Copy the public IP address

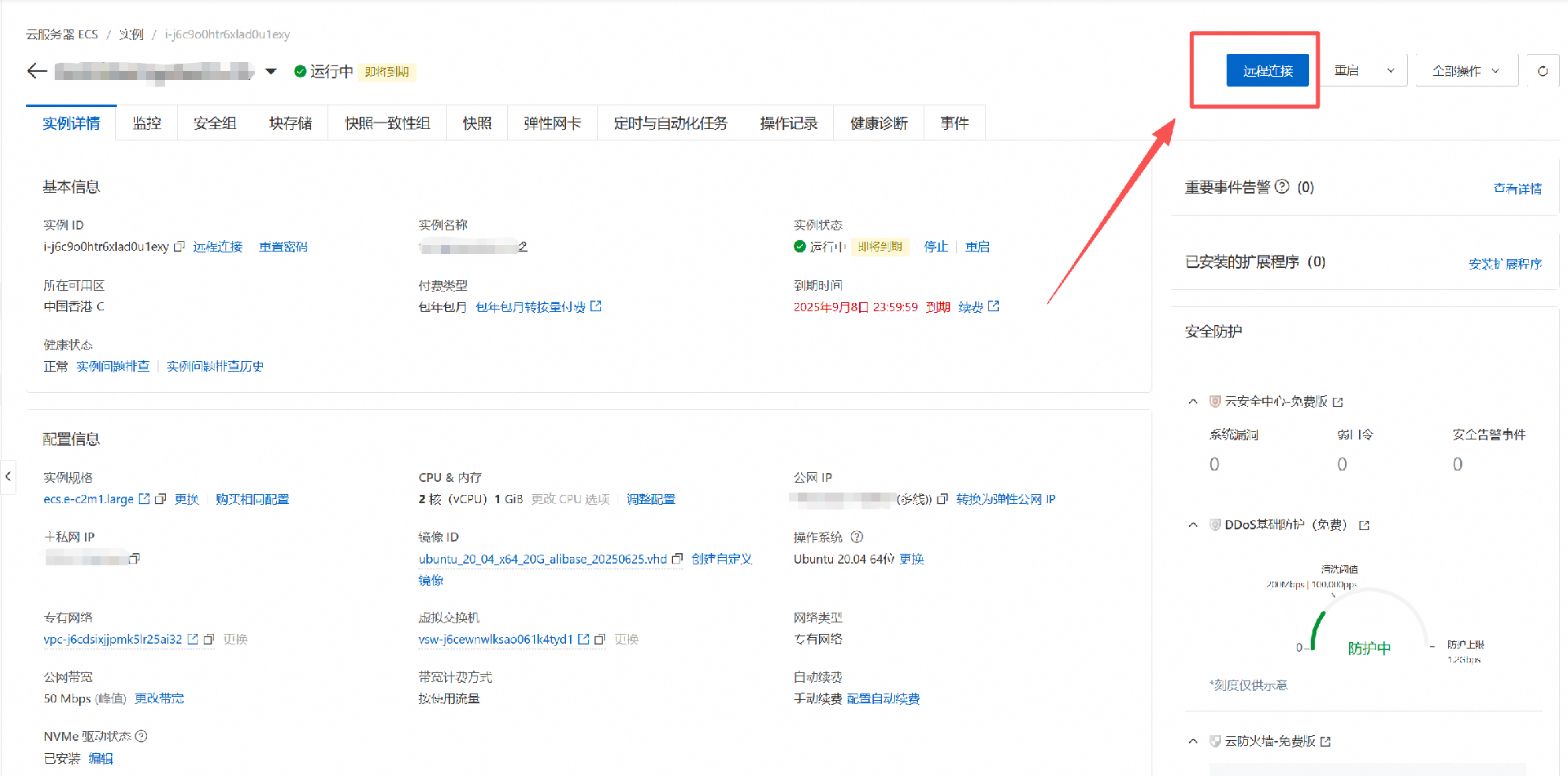tap(942, 499)
